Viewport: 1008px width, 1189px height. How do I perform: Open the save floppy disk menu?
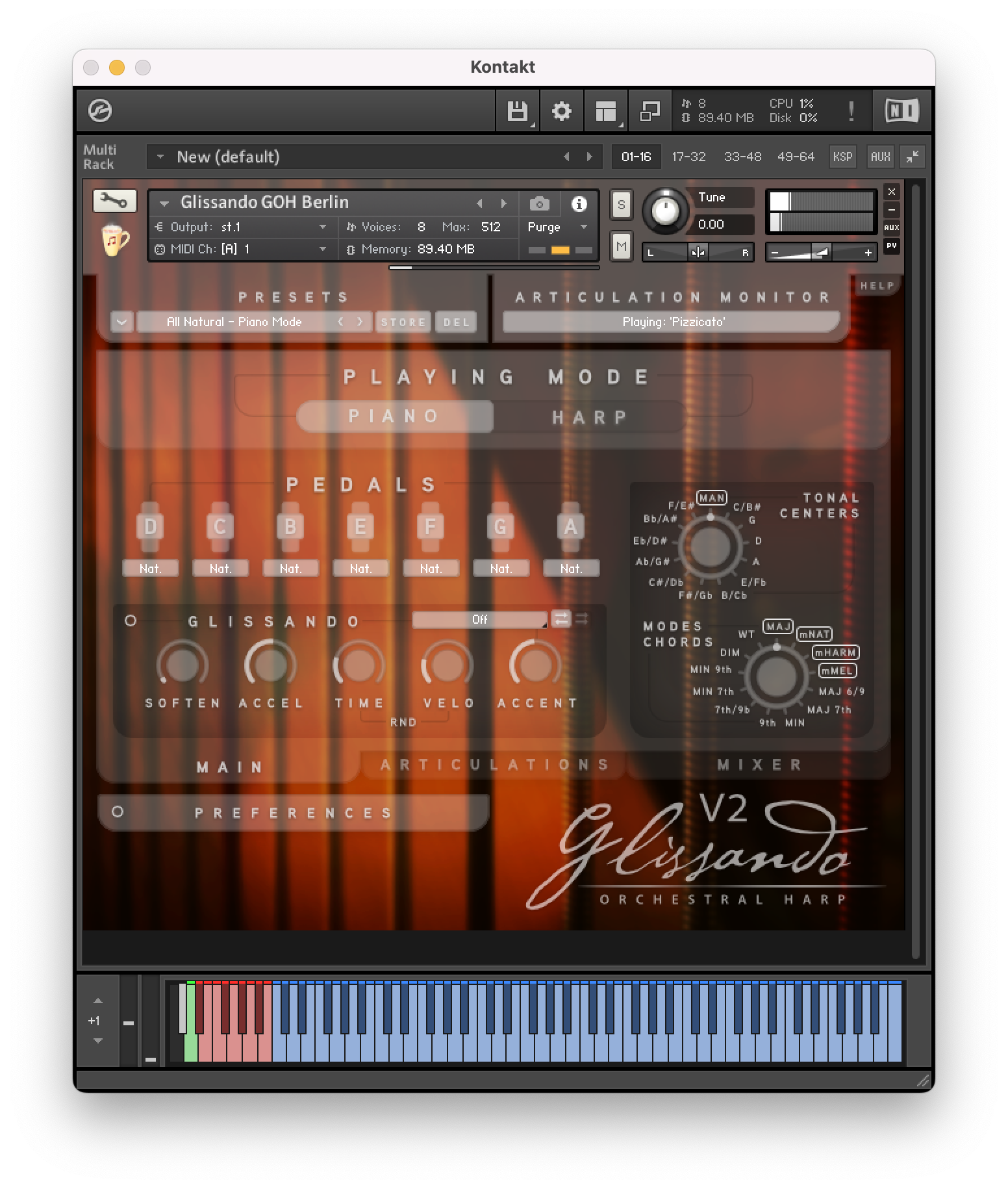pyautogui.click(x=517, y=111)
